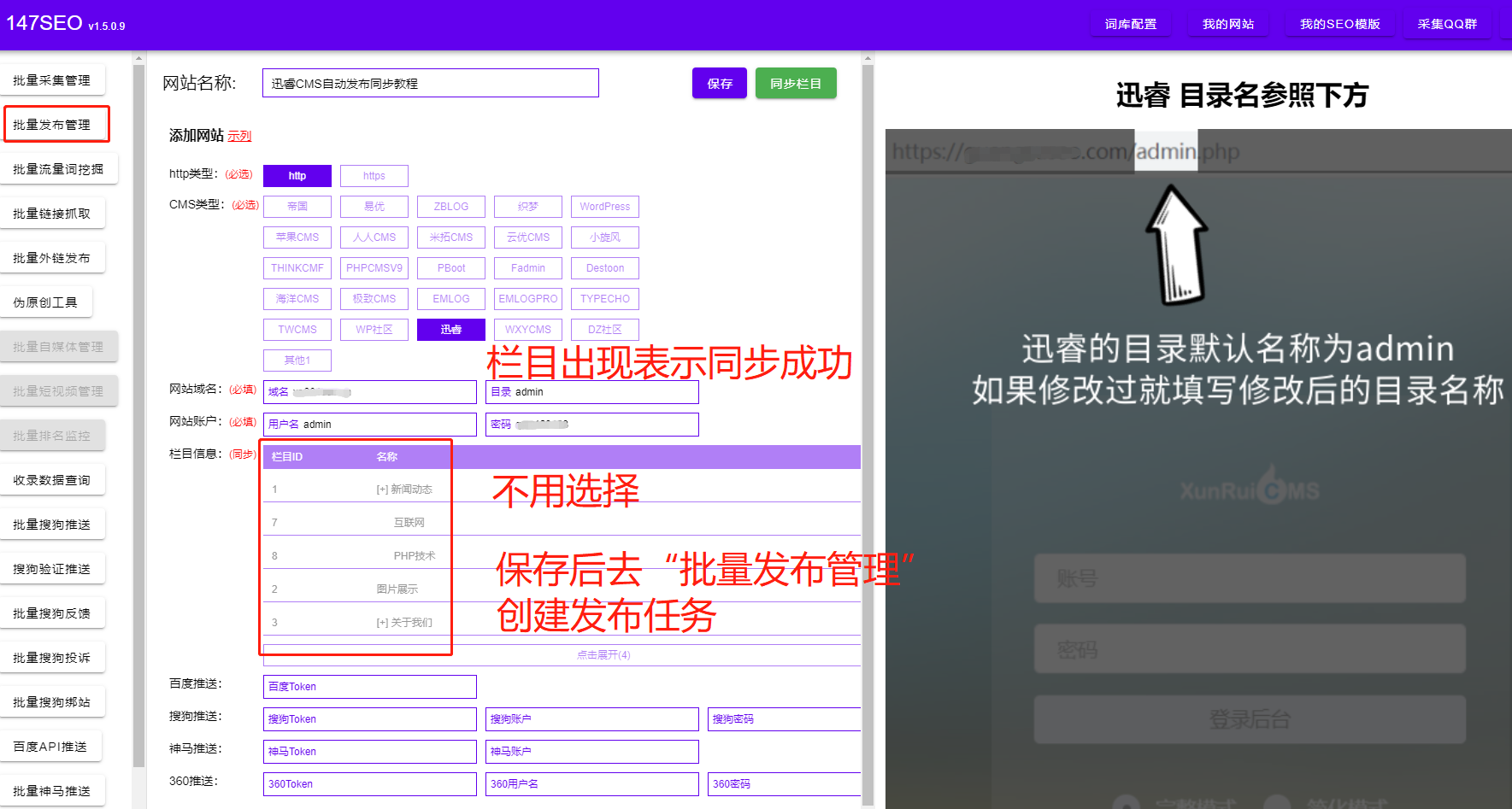Choose the 苹果CMS type
Image resolution: width=1512 pixels, height=809 pixels.
tap(297, 237)
